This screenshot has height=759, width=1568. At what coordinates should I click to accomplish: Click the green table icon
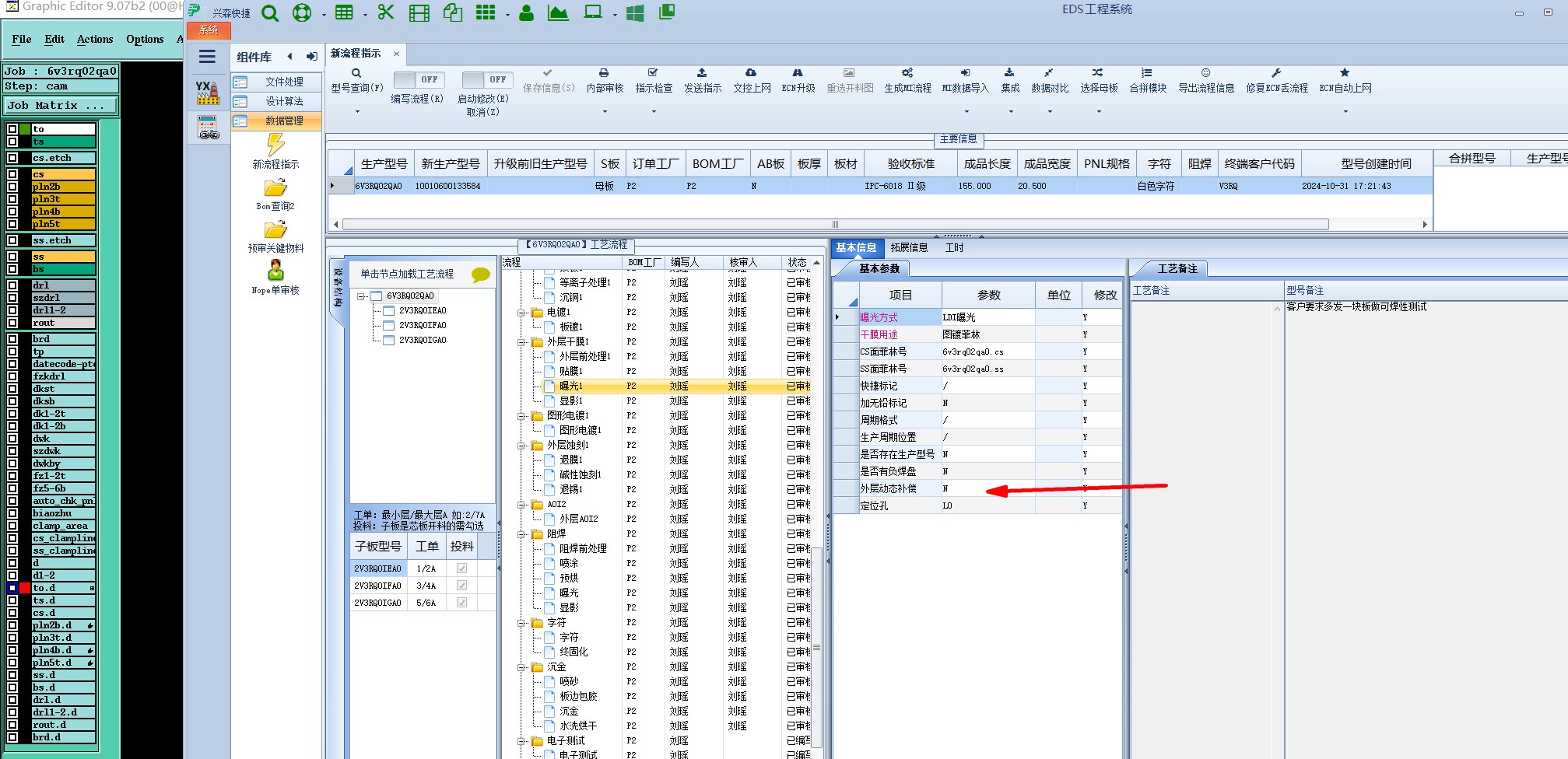pos(344,12)
